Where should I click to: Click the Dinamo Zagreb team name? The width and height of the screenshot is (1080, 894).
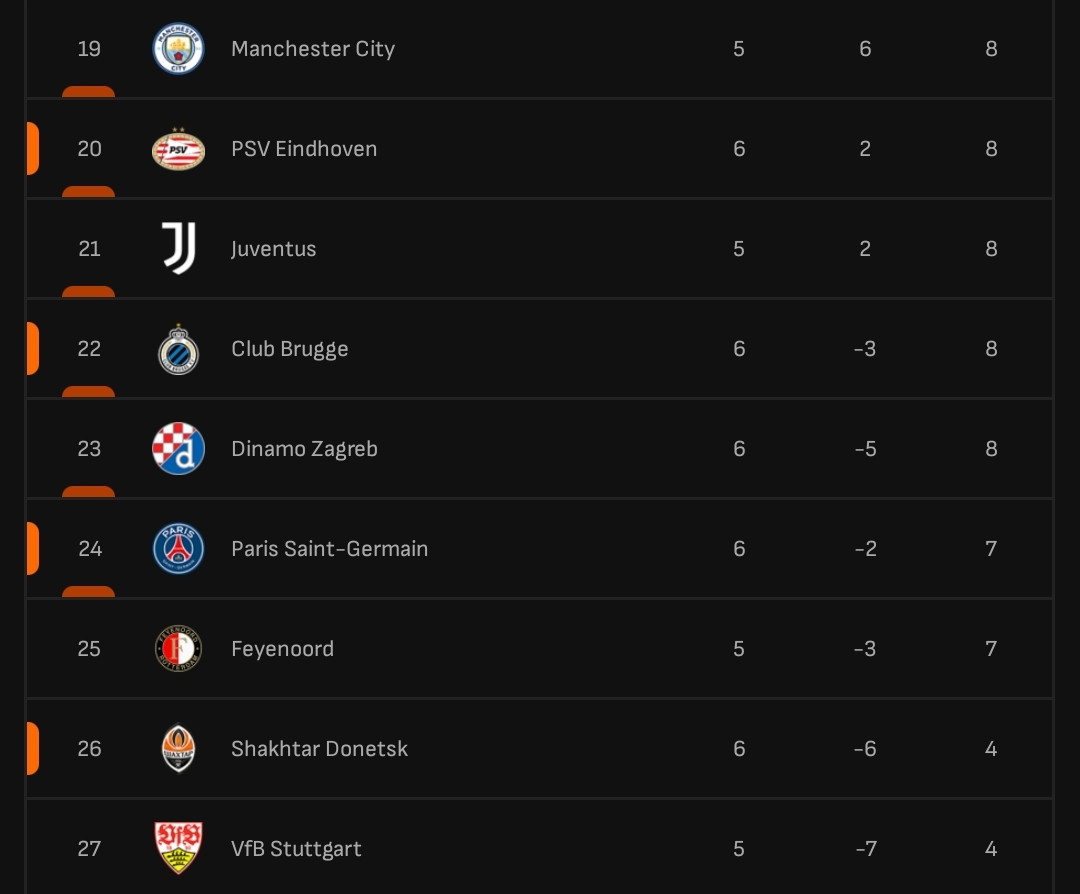coord(304,449)
